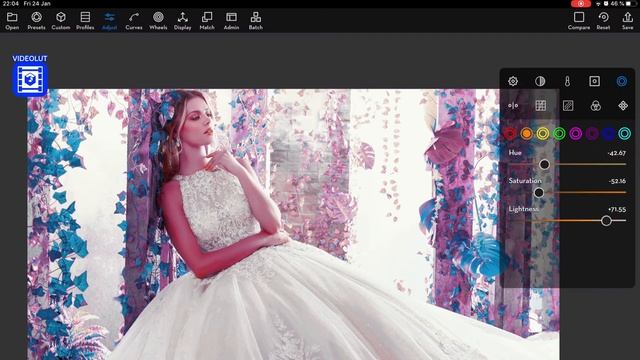Image resolution: width=640 pixels, height=360 pixels.
Task: Click the Saturation slider handle
Action: (539, 192)
